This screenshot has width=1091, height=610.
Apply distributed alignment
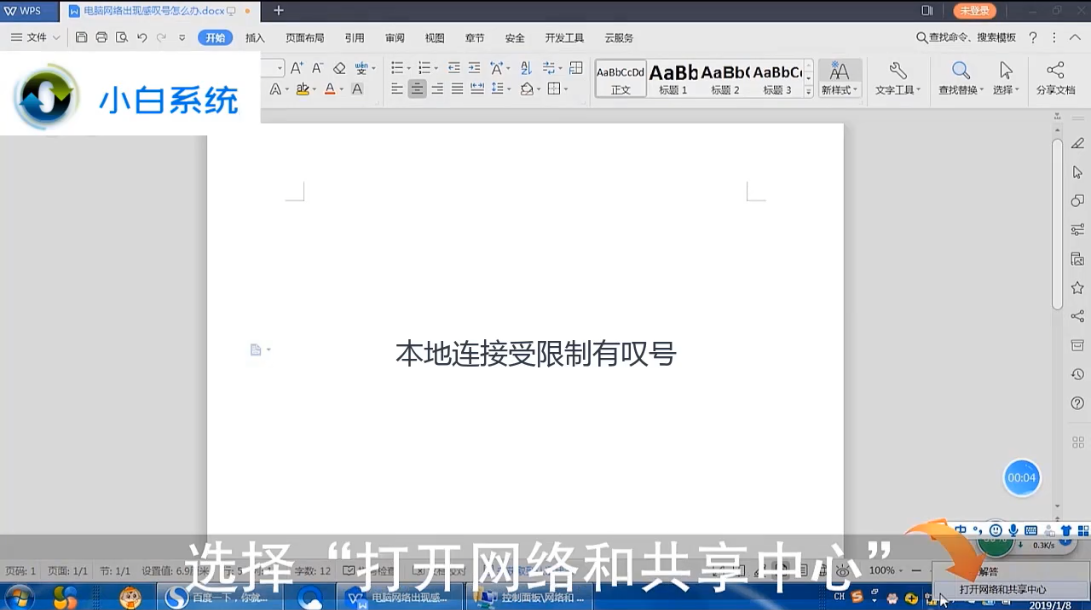coord(477,88)
